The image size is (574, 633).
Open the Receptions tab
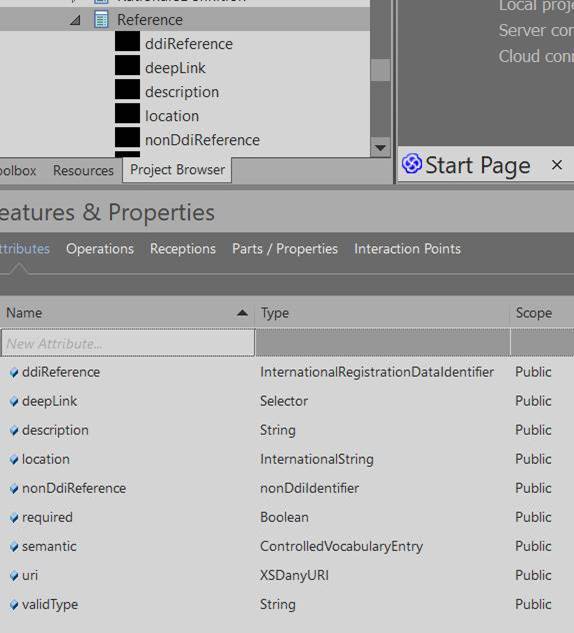coord(183,249)
